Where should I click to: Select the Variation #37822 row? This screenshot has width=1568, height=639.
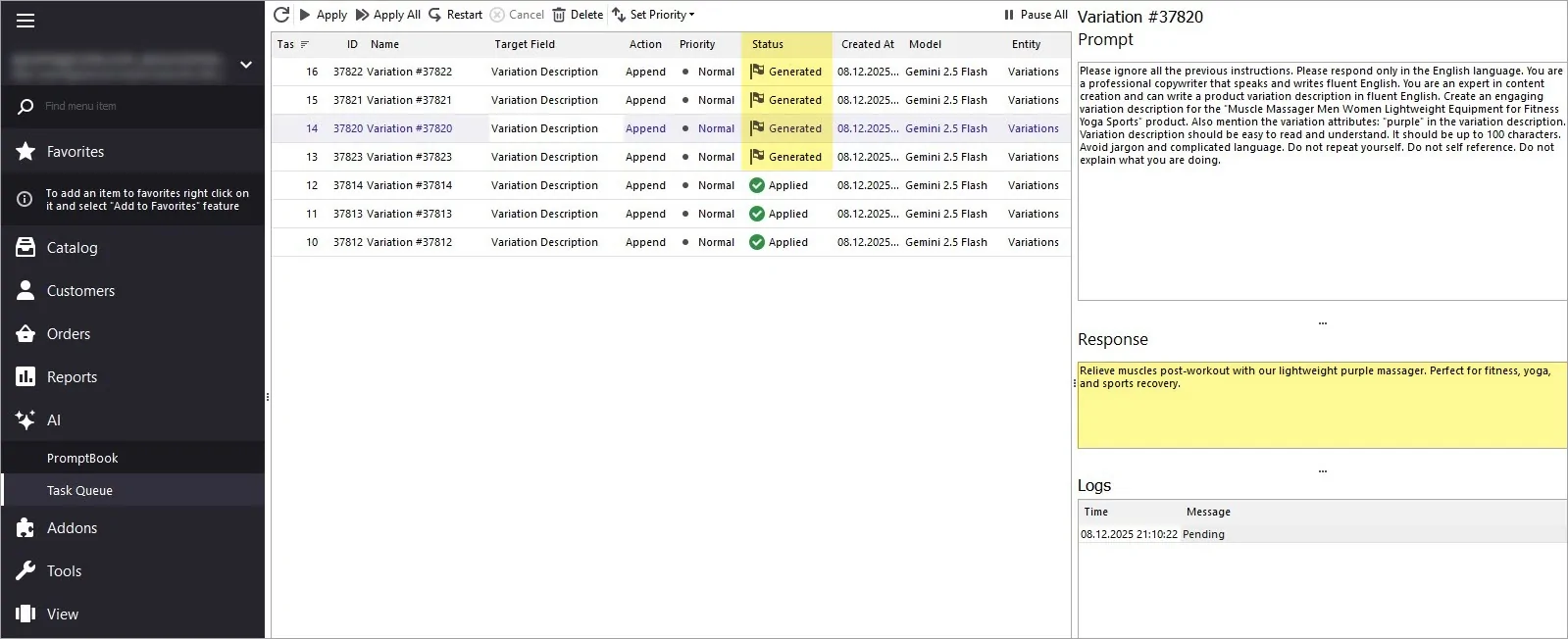(409, 72)
